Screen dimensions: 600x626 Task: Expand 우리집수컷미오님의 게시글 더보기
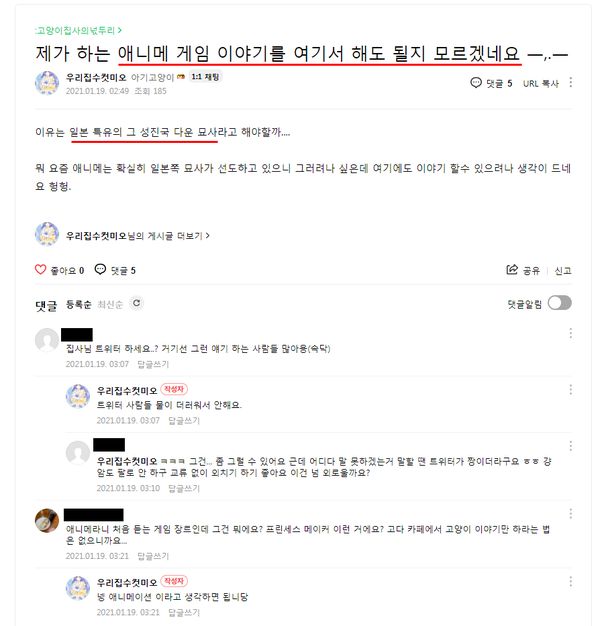[138, 236]
